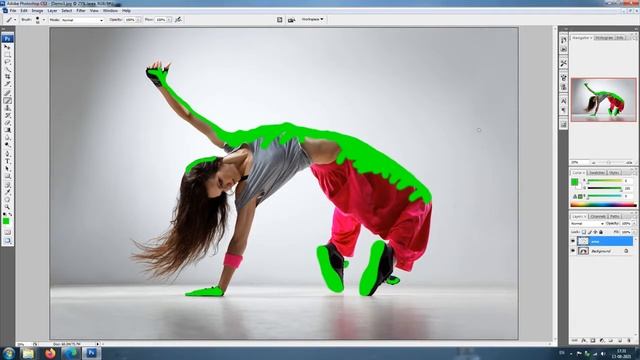
Task: Open the History panel dock icon
Action: (x=563, y=40)
